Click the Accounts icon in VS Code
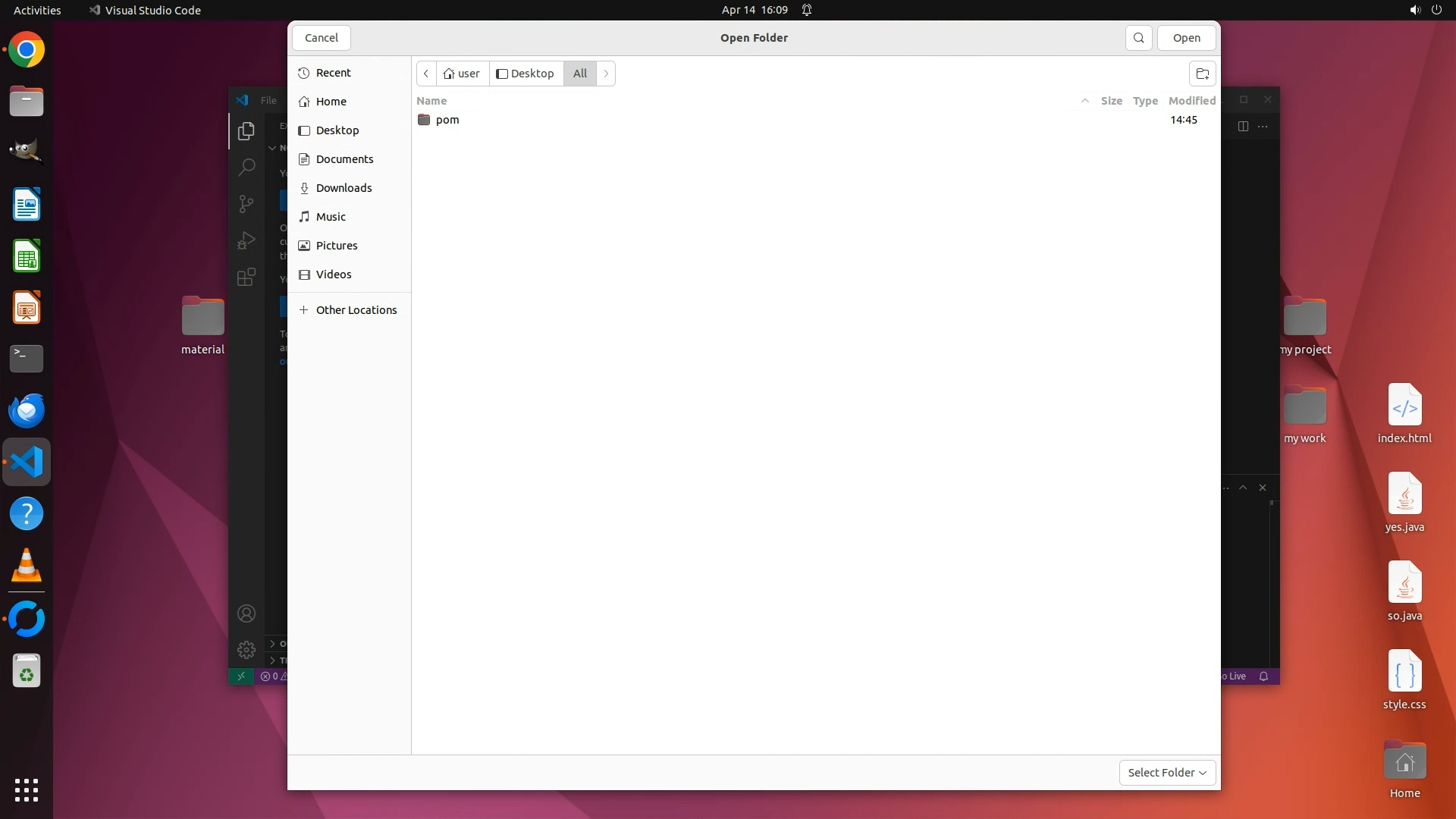 (246, 613)
